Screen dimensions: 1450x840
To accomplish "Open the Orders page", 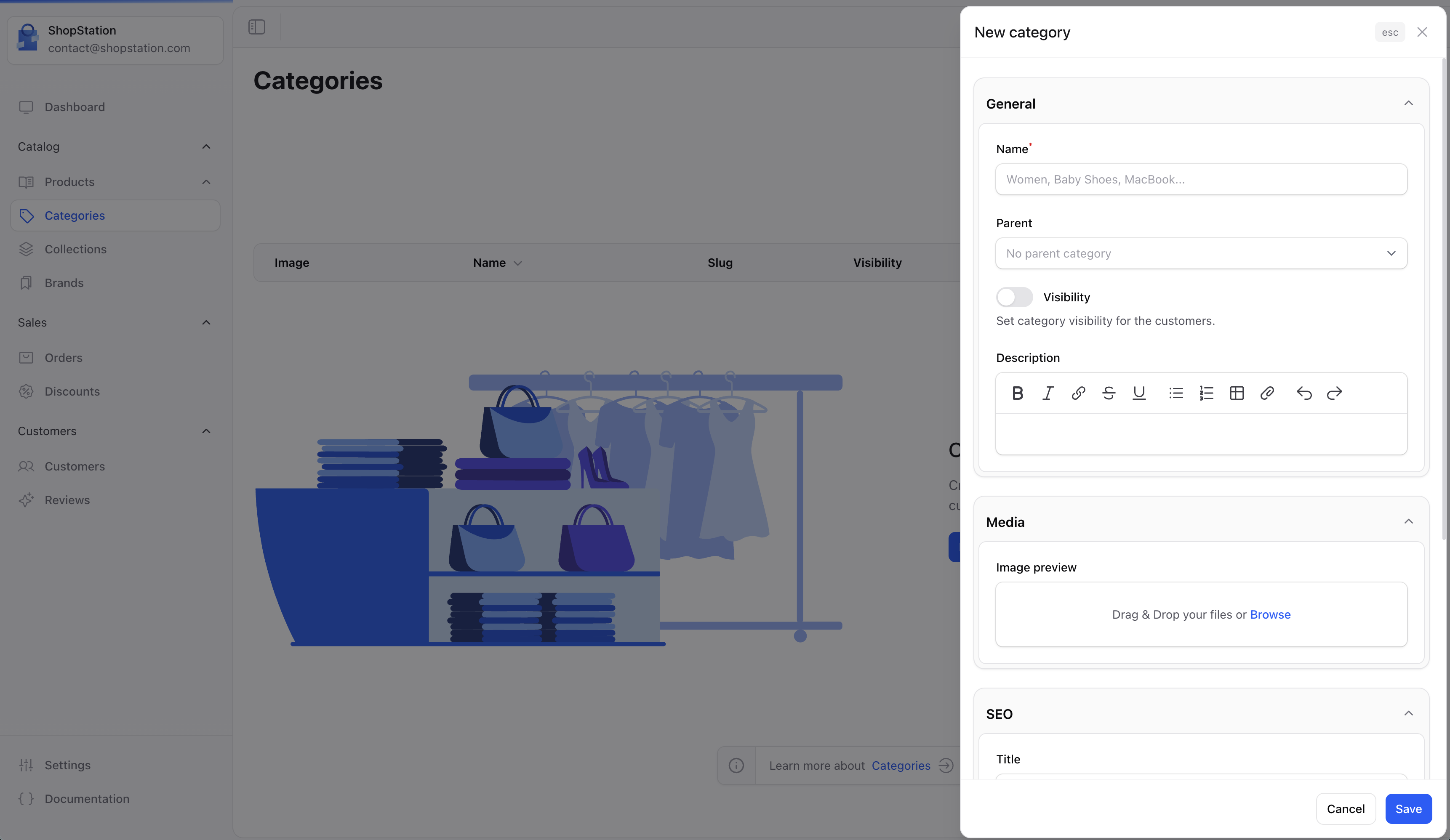I will pyautogui.click(x=63, y=357).
